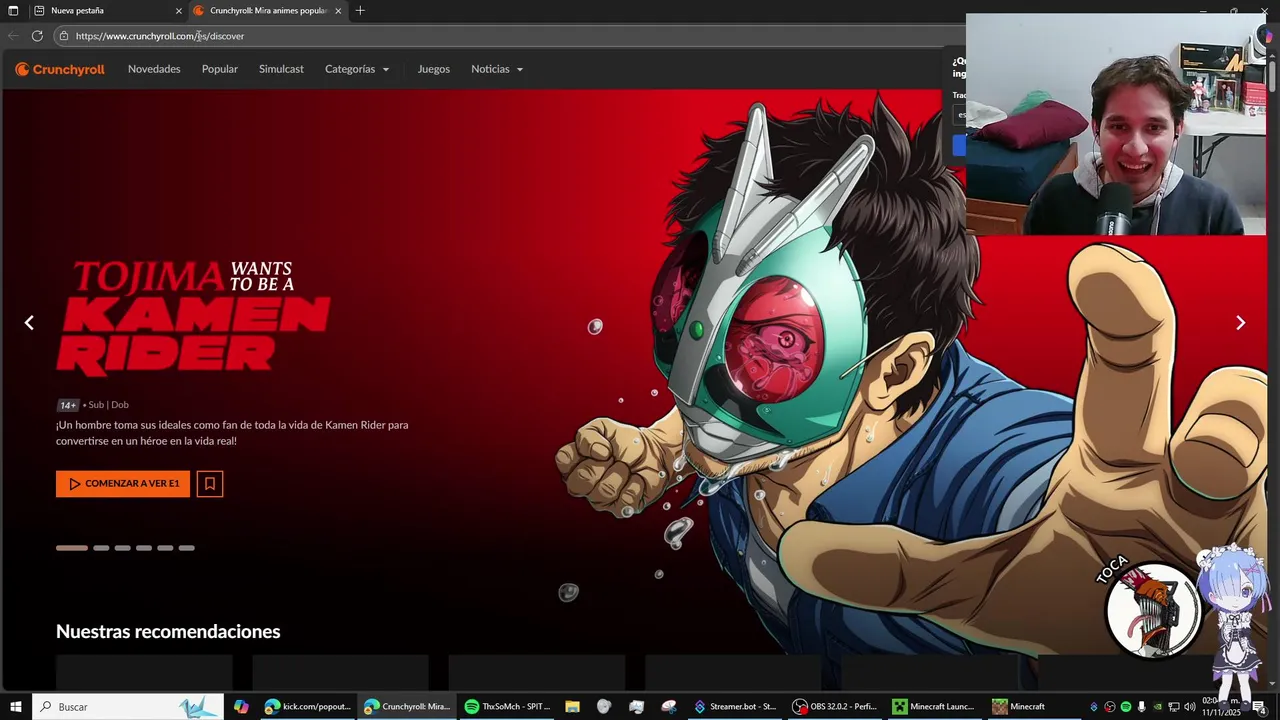Viewport: 1280px width, 720px height.
Task: Select the first carousel indicator
Action: pos(72,548)
